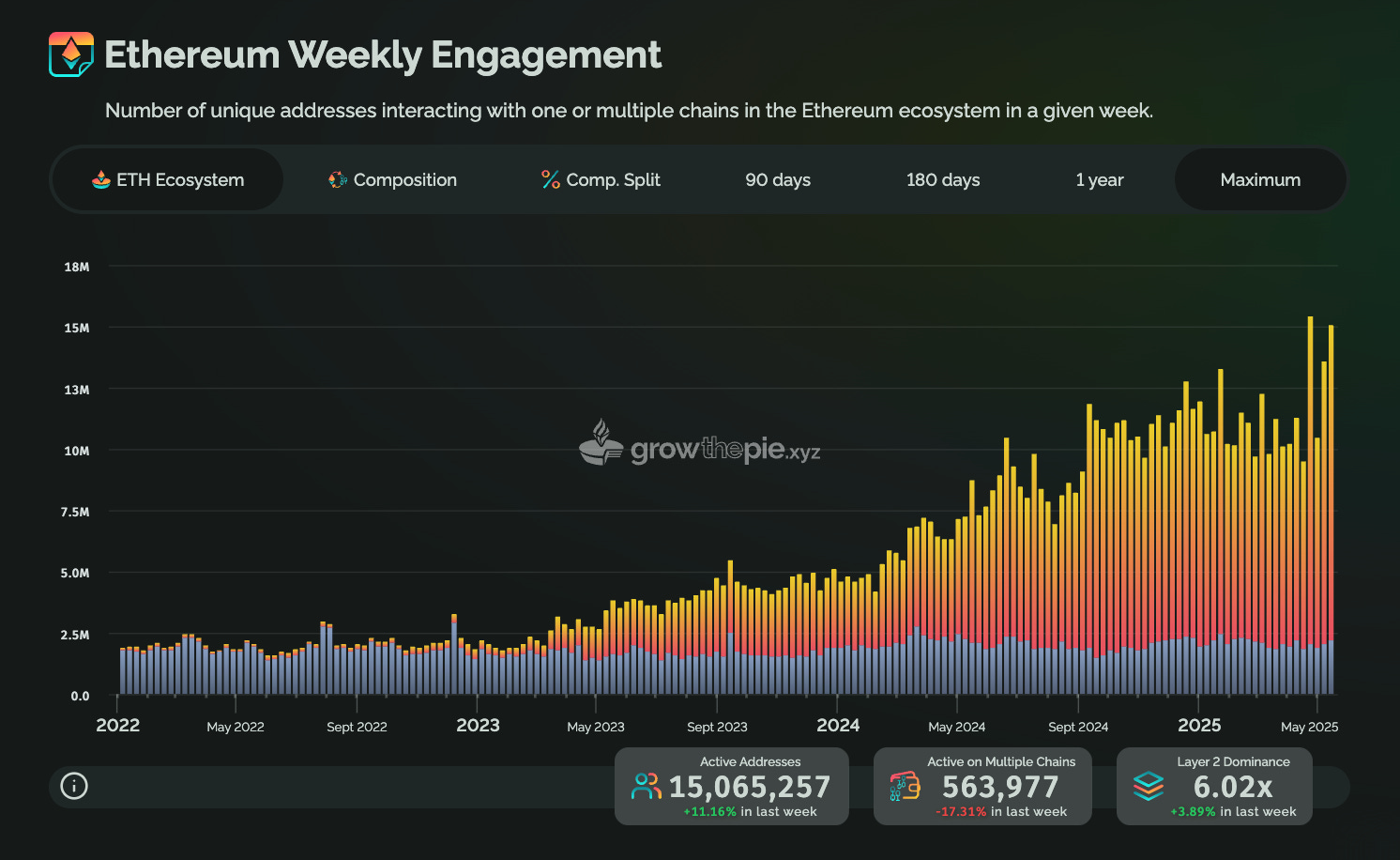Image resolution: width=1400 pixels, height=860 pixels.
Task: Open the info circle icon
Action: click(74, 786)
